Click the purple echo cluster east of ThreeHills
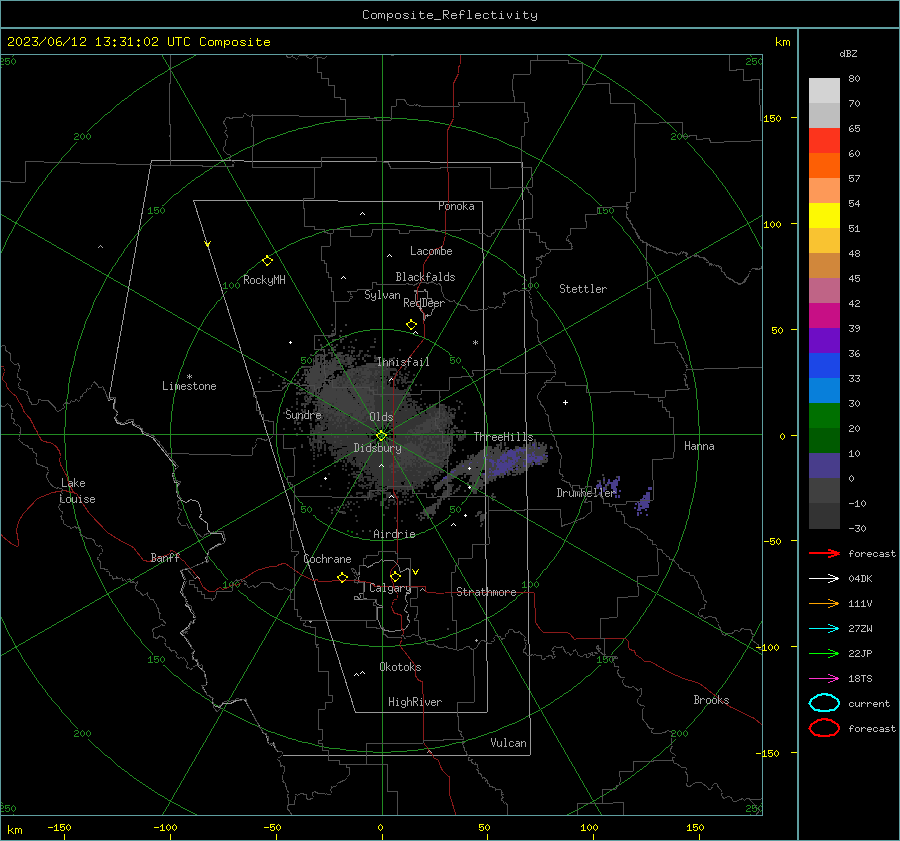Image resolution: width=900 pixels, height=841 pixels. pos(512,462)
